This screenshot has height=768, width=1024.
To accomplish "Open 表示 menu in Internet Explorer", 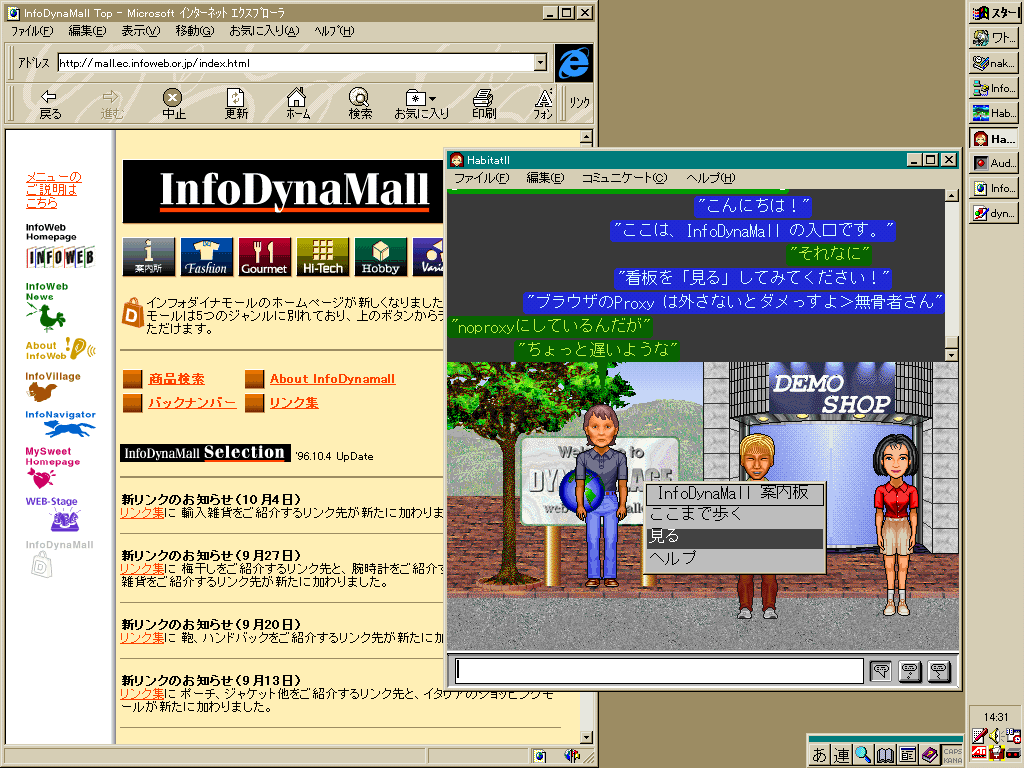I will point(140,31).
